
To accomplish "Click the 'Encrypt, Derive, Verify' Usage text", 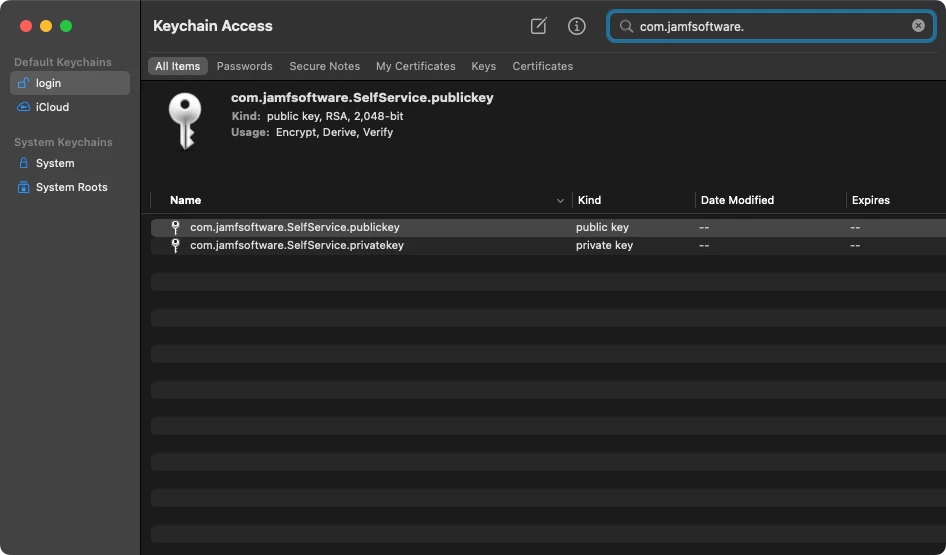I will 334,132.
